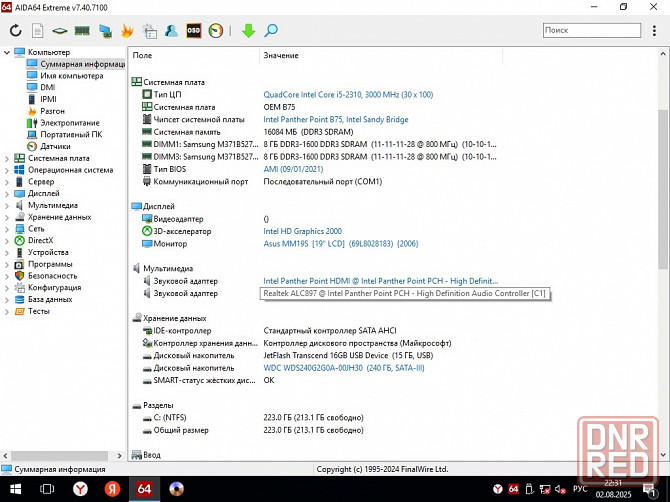Click the green download arrow icon
Screen dimensions: 670x502
tap(248, 30)
